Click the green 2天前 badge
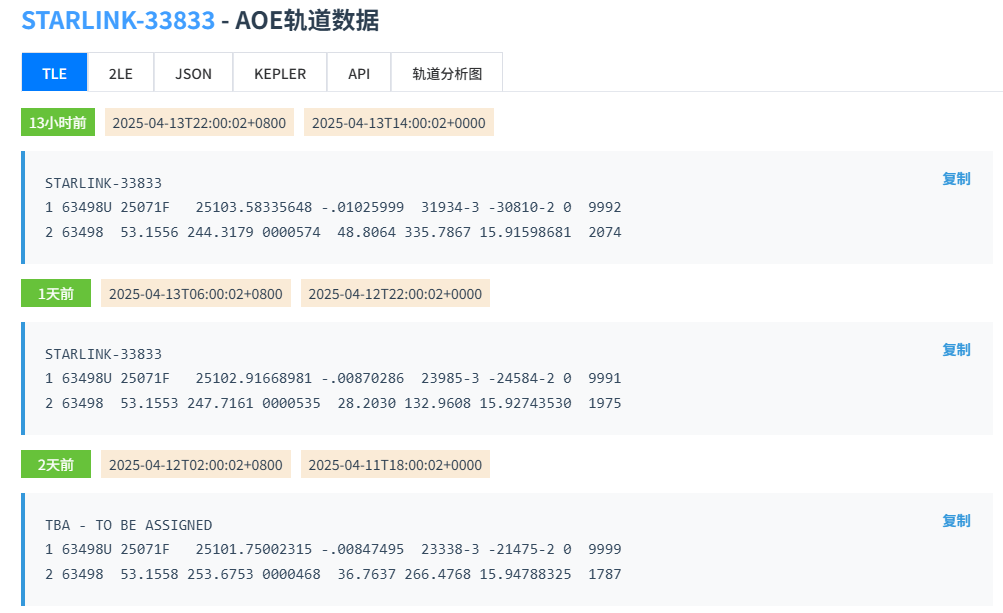 [56, 465]
